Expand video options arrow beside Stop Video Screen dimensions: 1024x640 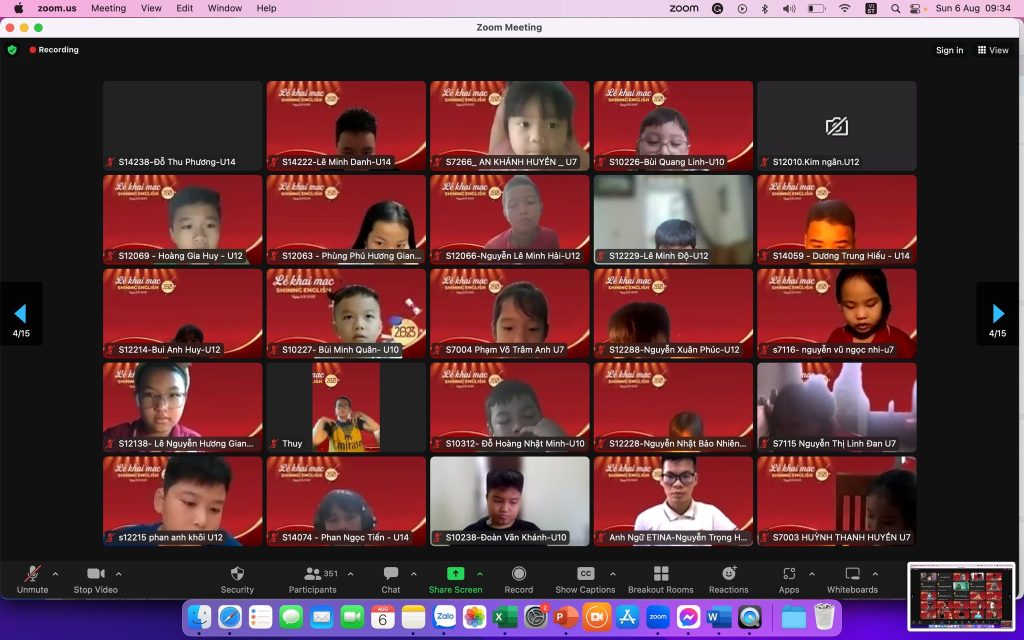[119, 574]
